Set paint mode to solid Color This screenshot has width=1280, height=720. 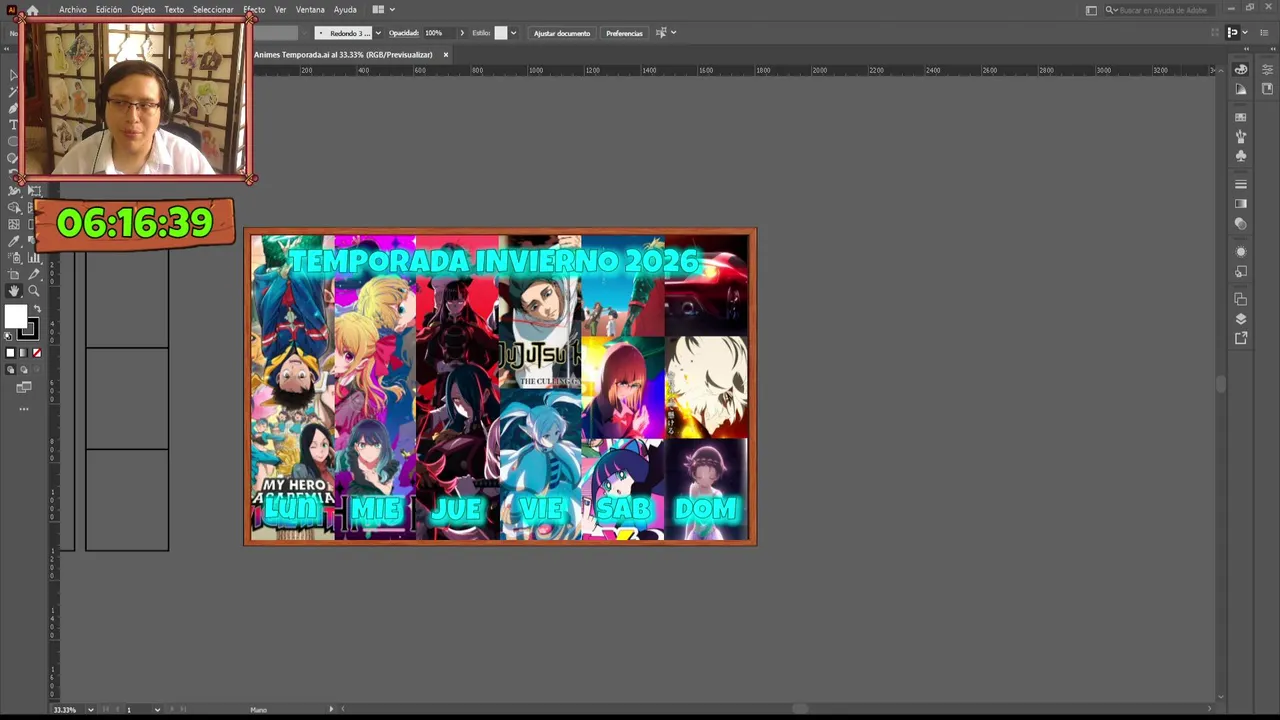(x=10, y=352)
